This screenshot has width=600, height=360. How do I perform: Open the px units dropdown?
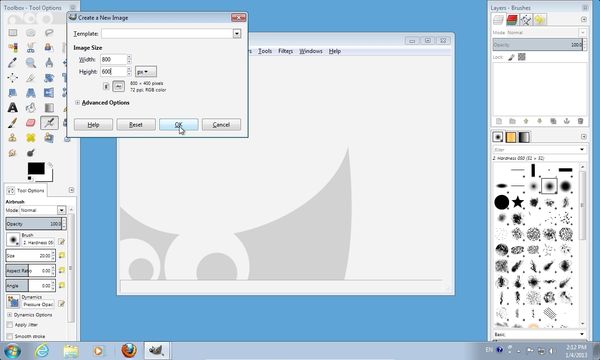click(x=145, y=72)
